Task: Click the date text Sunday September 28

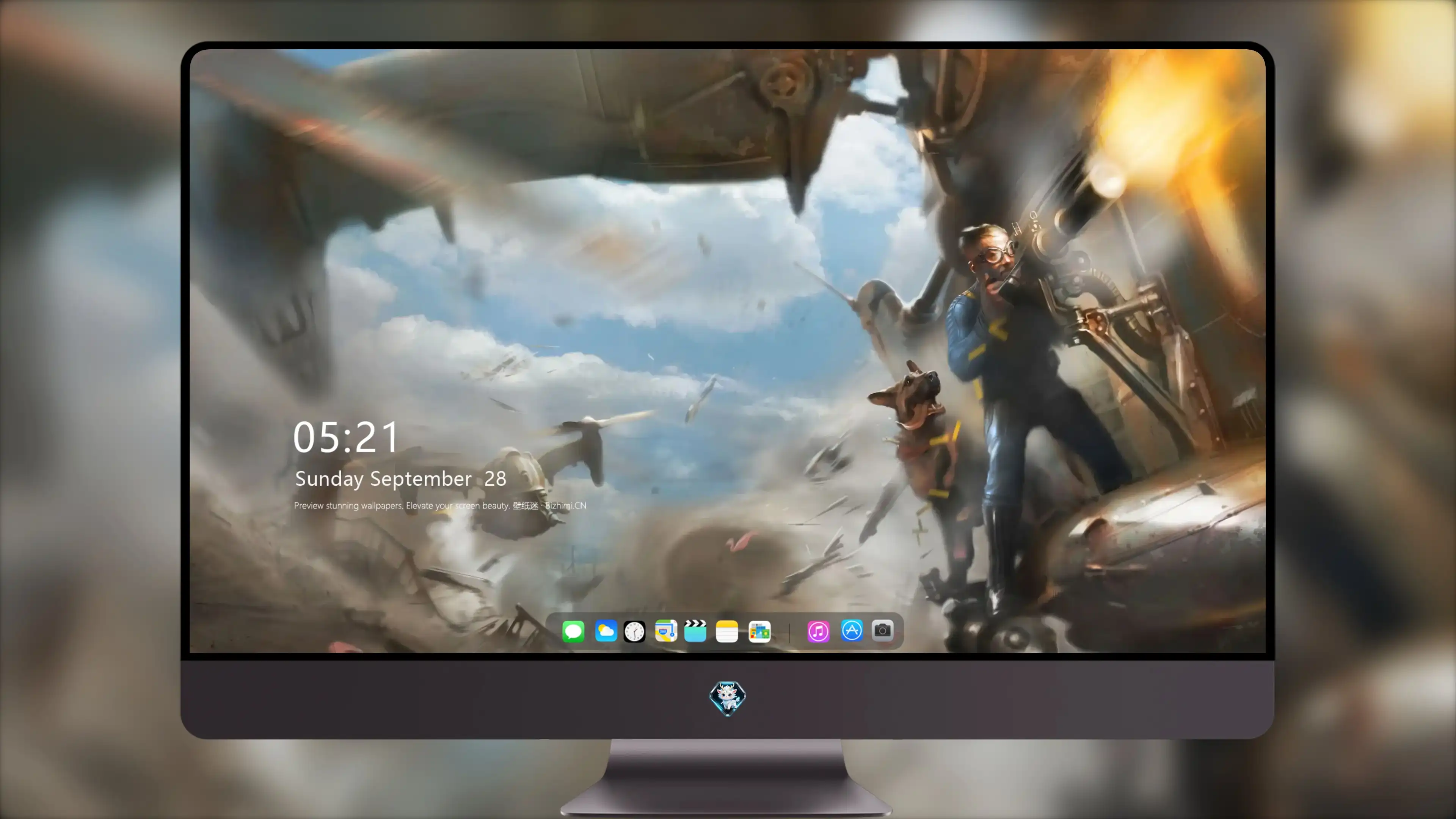Action: [x=401, y=479]
